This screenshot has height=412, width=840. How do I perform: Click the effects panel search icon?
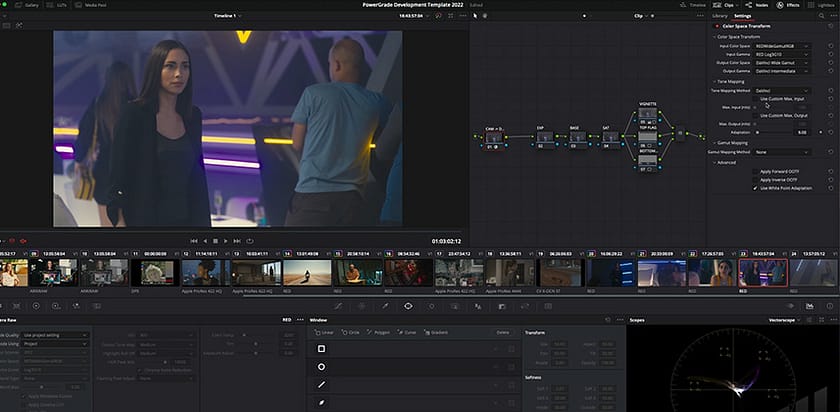(822, 16)
